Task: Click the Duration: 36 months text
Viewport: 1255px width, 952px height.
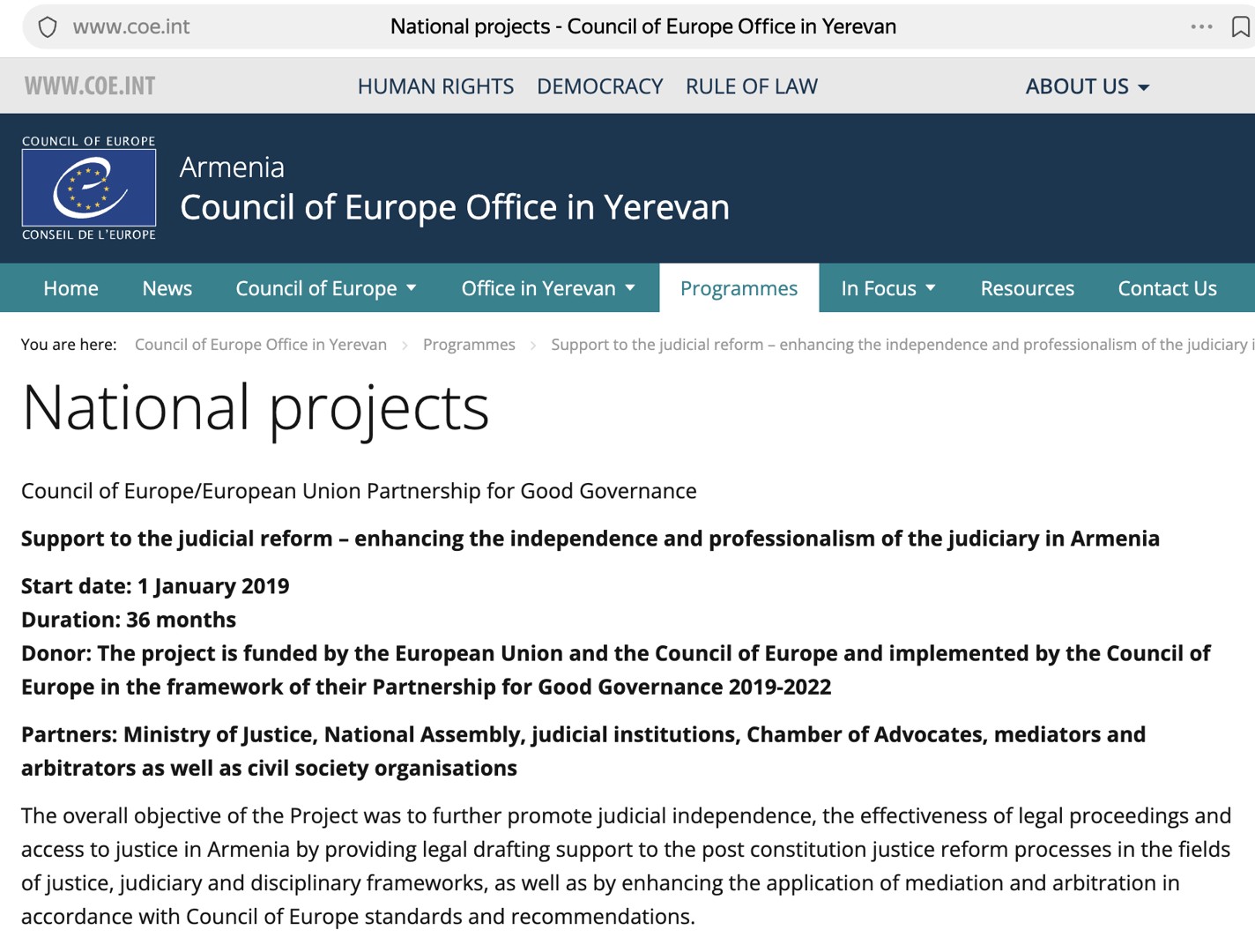Action: [129, 620]
